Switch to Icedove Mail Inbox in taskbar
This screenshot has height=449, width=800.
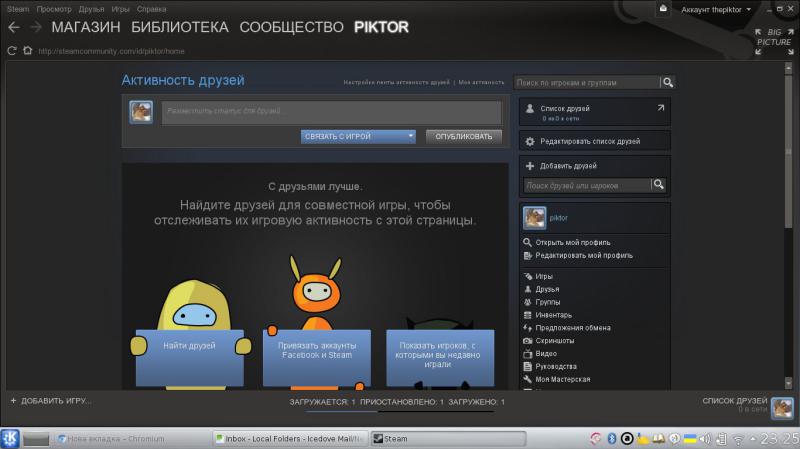point(288,439)
